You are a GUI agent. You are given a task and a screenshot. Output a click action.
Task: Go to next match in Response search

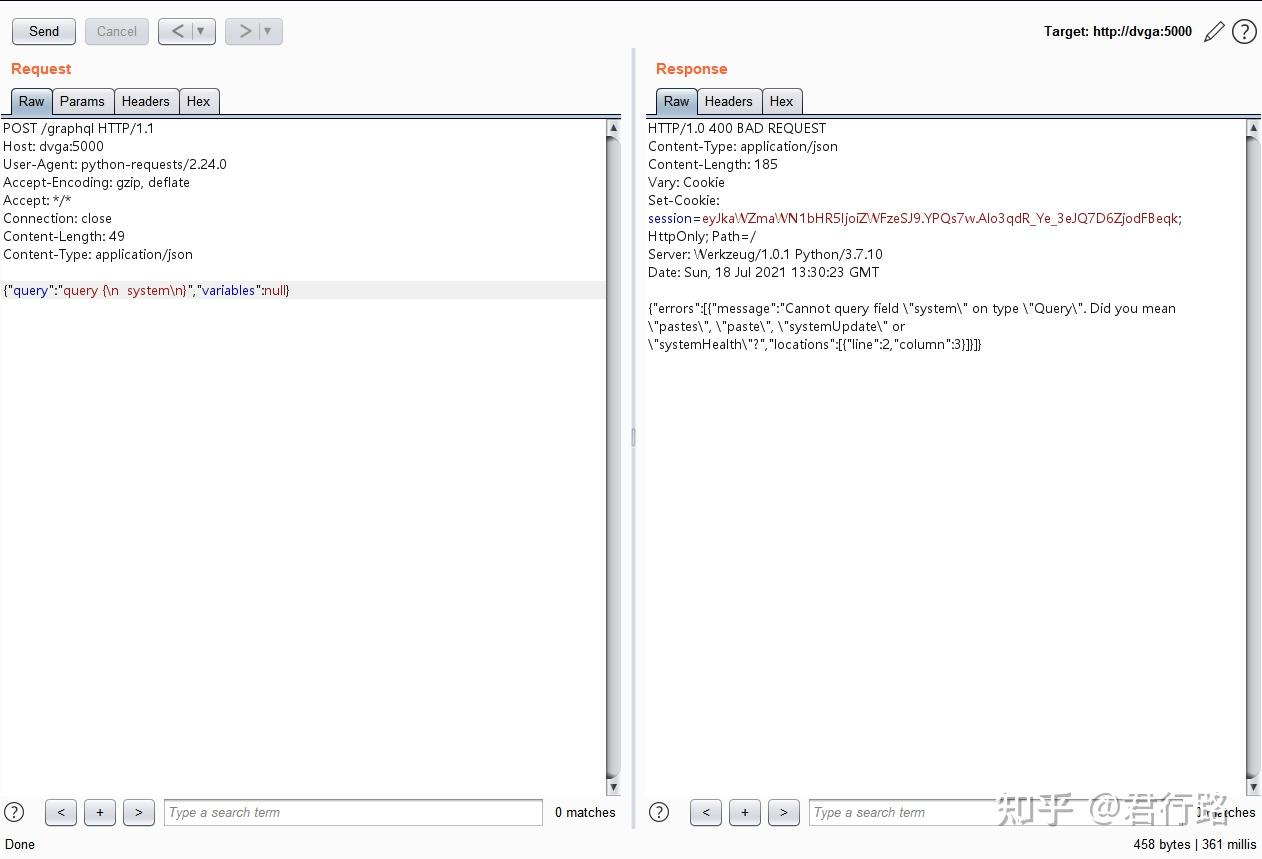pyautogui.click(x=783, y=812)
